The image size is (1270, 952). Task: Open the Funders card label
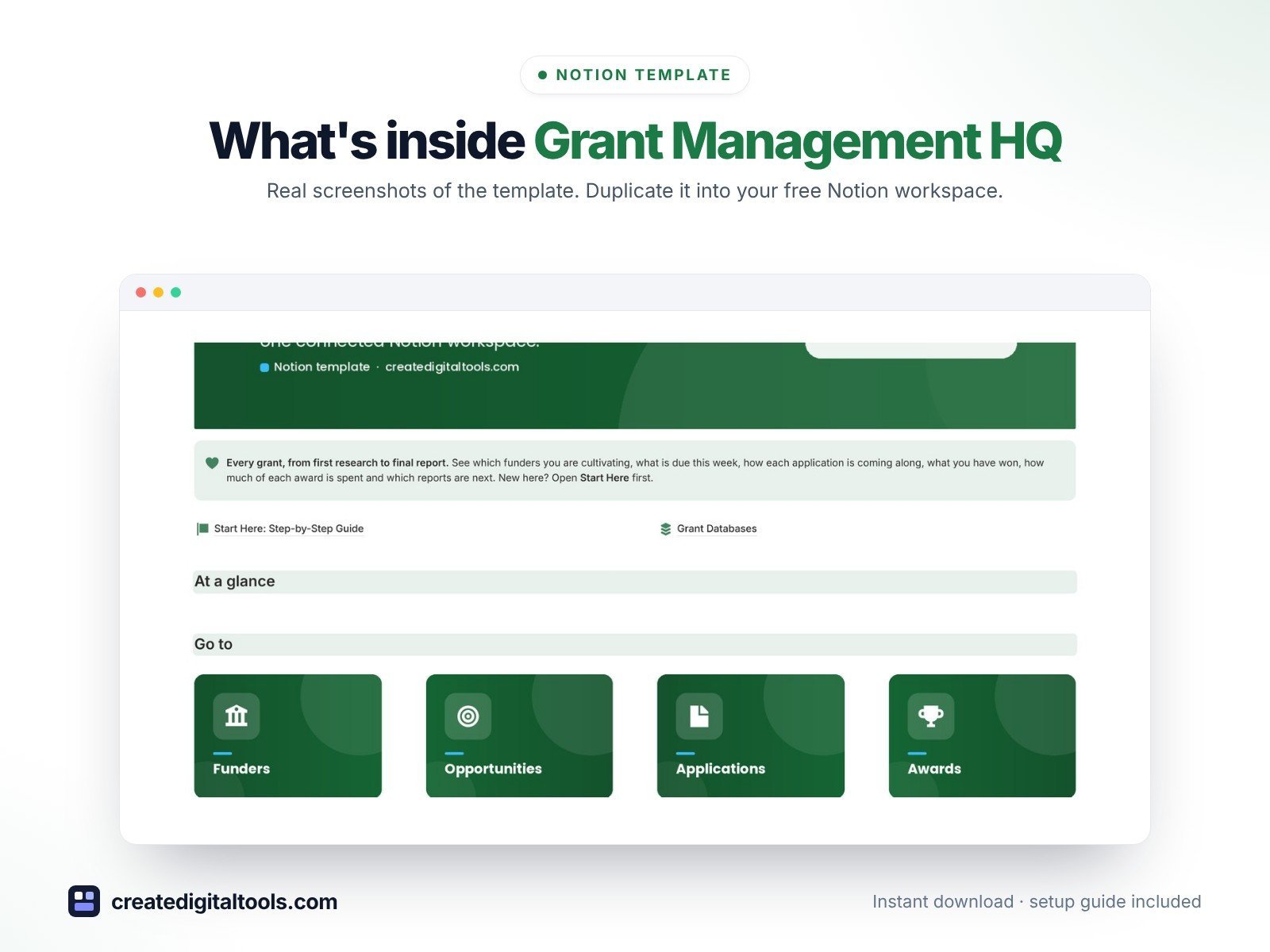pos(241,769)
